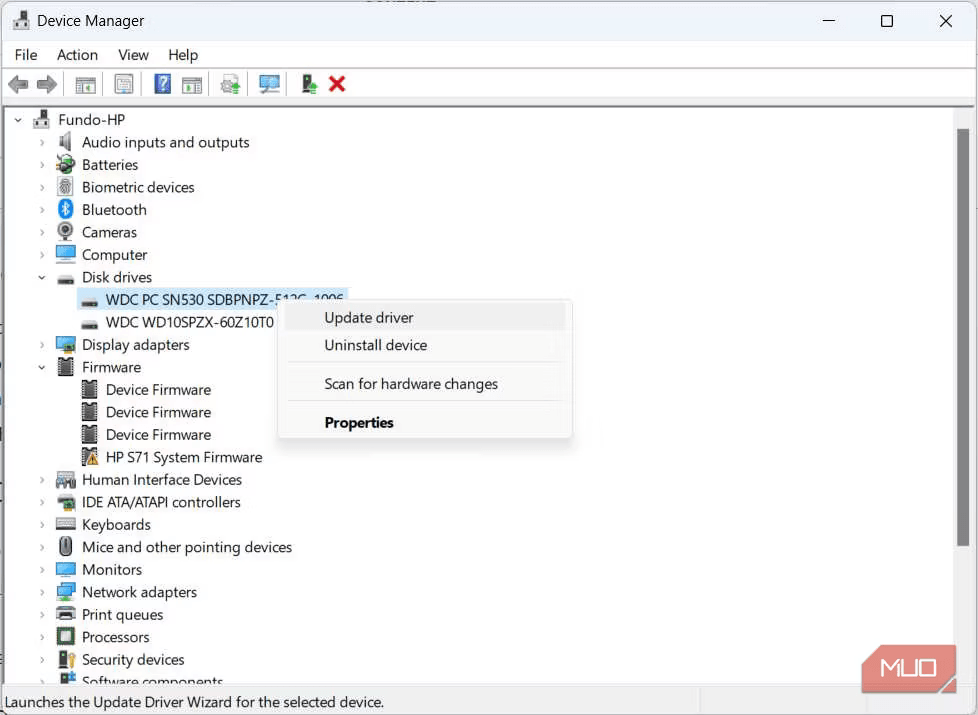This screenshot has width=978, height=715.
Task: Click the Device Manager title bar icon
Action: (x=21, y=21)
